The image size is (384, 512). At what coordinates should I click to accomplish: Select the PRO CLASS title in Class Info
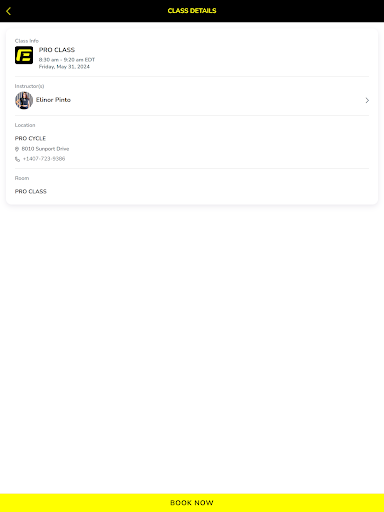[57, 50]
